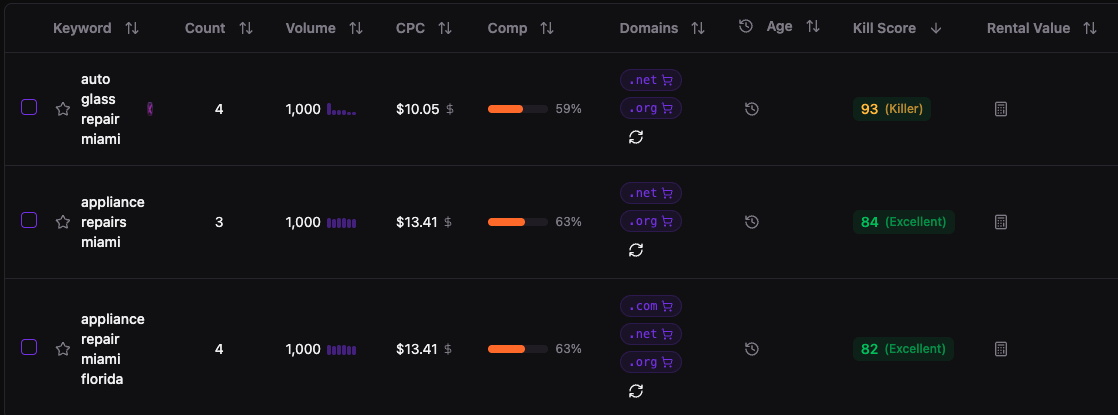Select the auto glass repair miami row checkbox
The width and height of the screenshot is (1118, 415).
click(29, 107)
